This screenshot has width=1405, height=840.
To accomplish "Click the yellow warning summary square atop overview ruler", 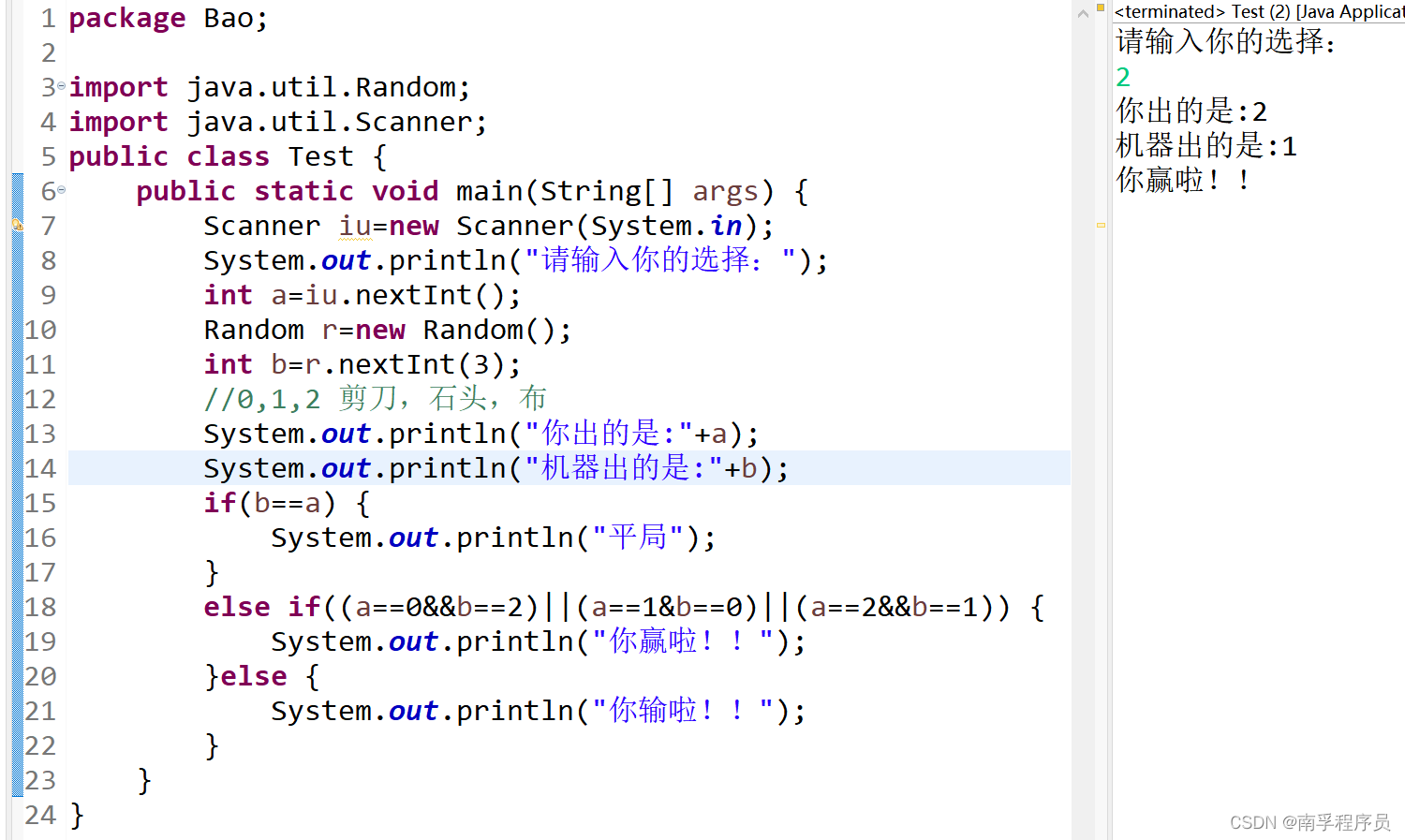I will [1101, 7].
